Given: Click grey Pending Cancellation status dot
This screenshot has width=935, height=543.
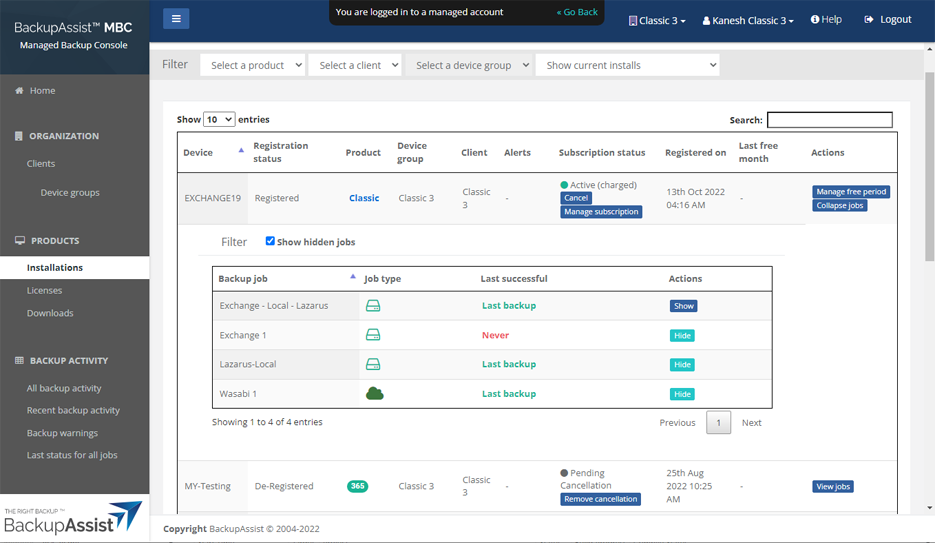Looking at the screenshot, I should (564, 473).
